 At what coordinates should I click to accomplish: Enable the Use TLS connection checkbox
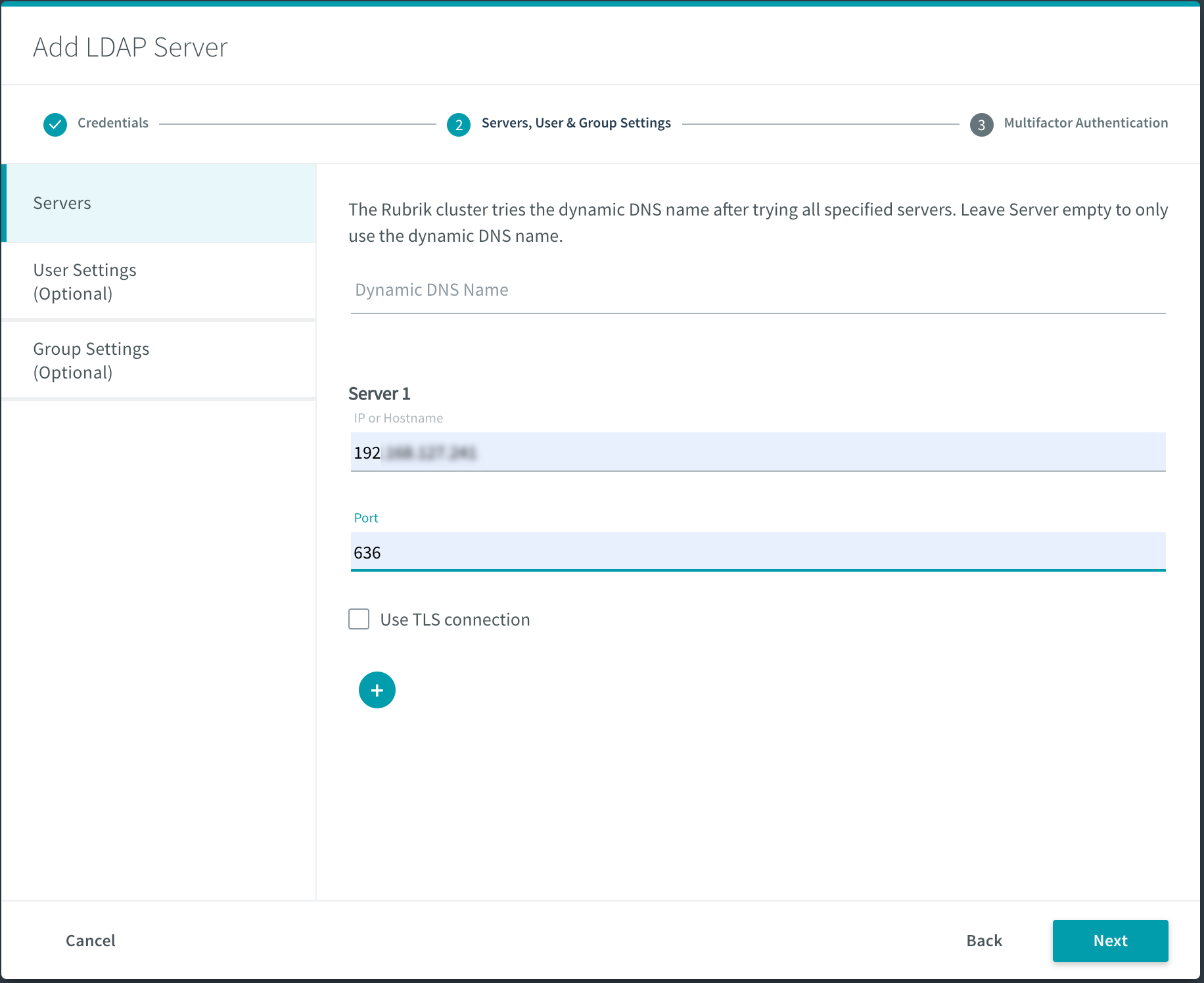359,619
